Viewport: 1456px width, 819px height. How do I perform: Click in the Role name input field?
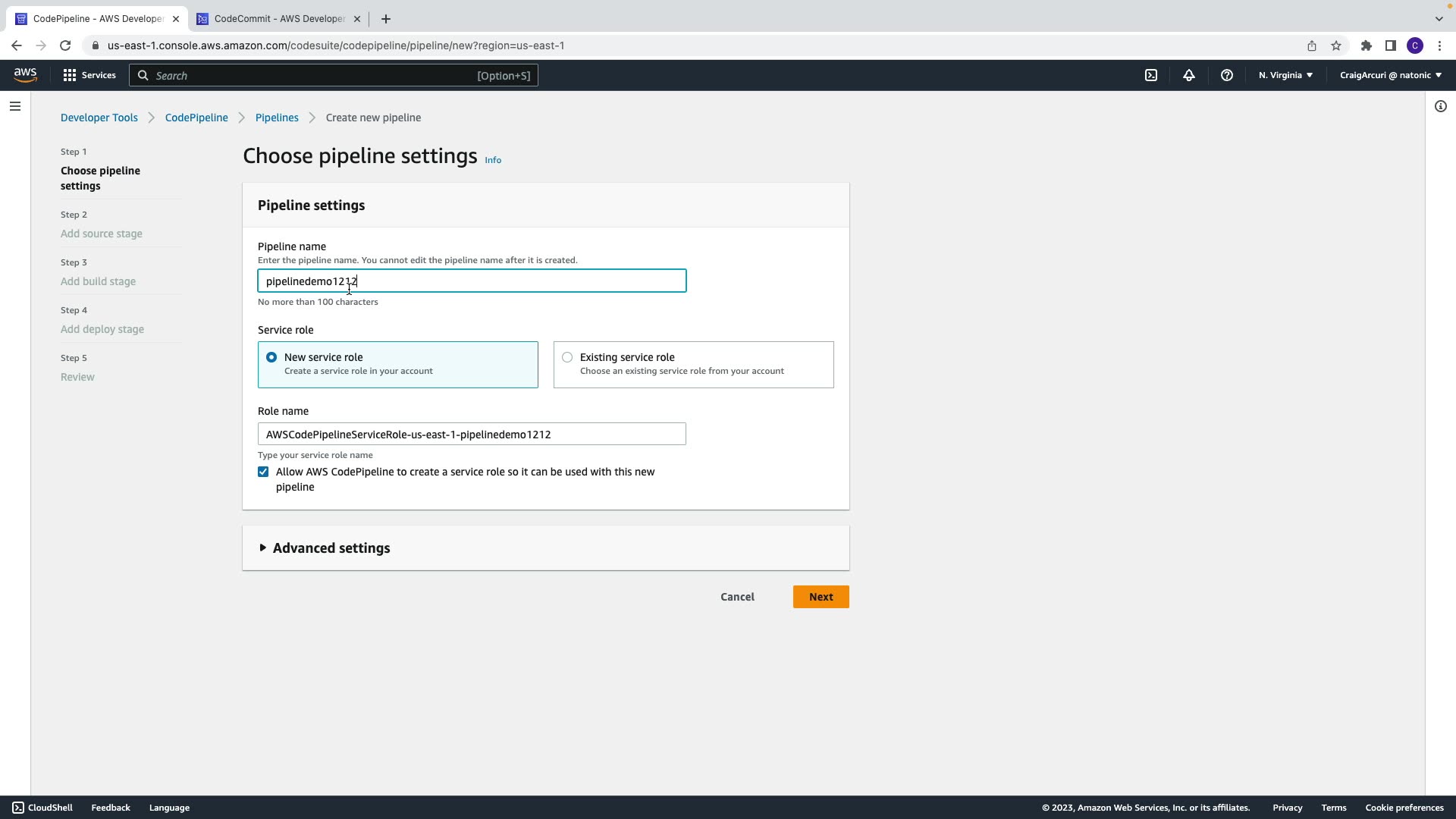click(x=472, y=434)
